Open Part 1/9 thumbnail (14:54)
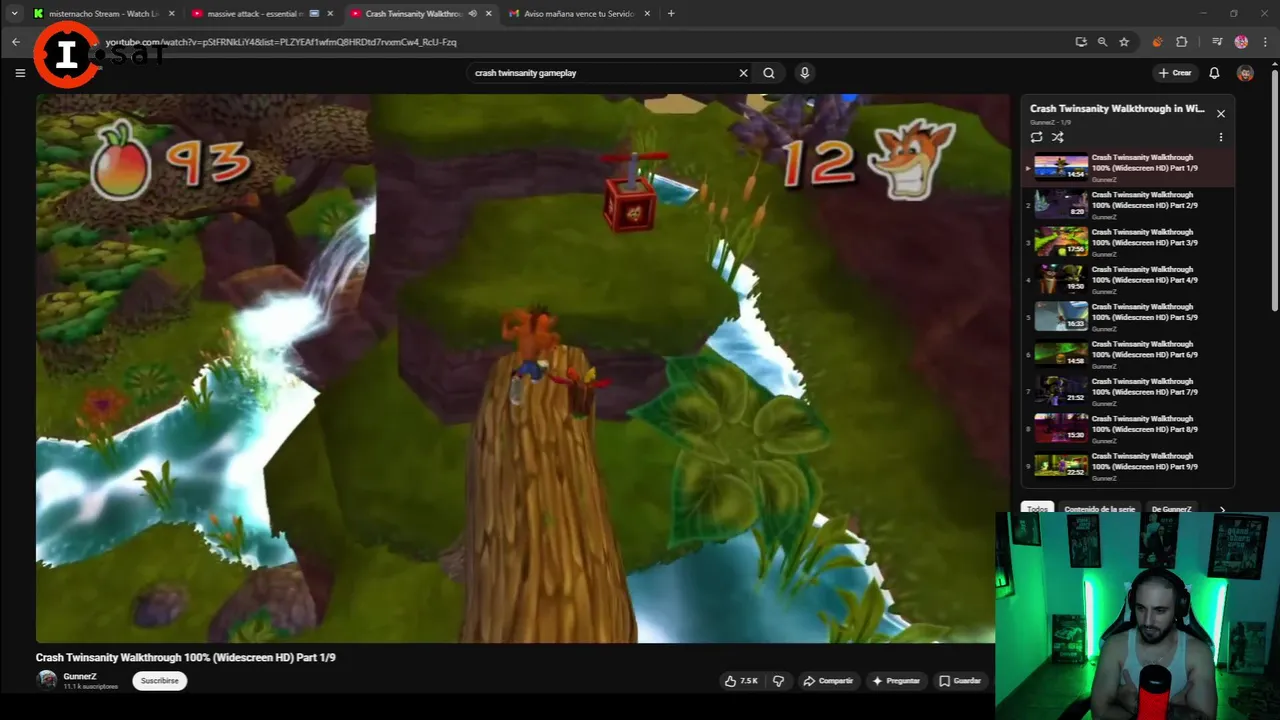This screenshot has height=720, width=1280. (x=1061, y=167)
